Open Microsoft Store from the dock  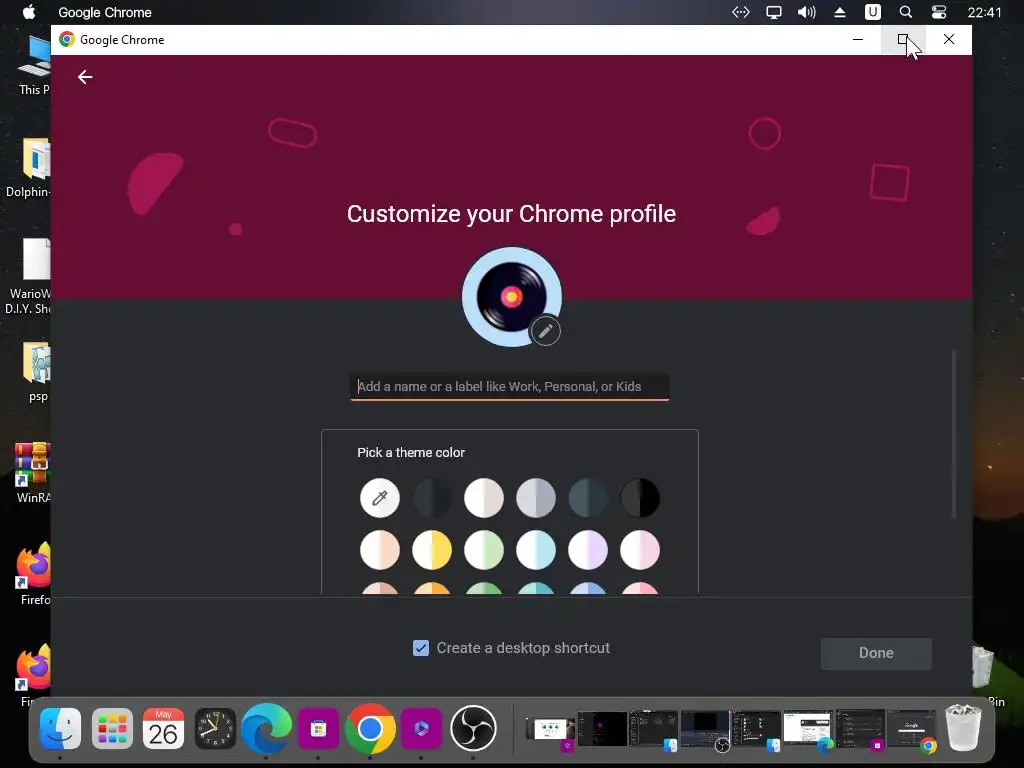tap(318, 728)
